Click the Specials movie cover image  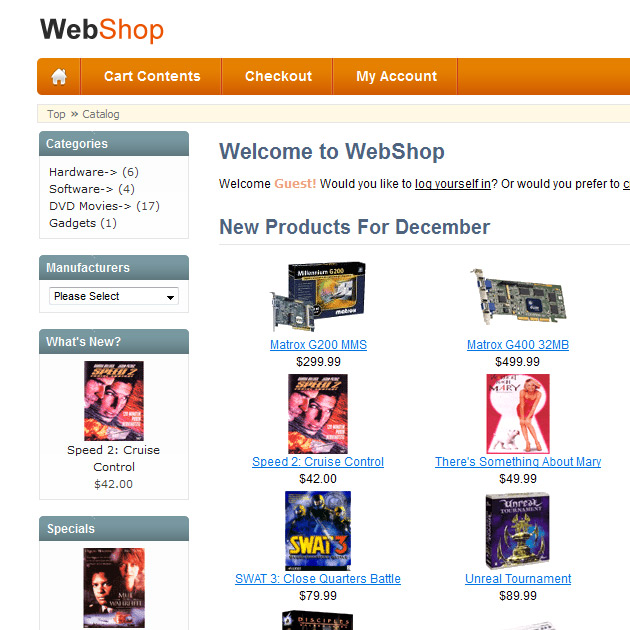tap(114, 587)
